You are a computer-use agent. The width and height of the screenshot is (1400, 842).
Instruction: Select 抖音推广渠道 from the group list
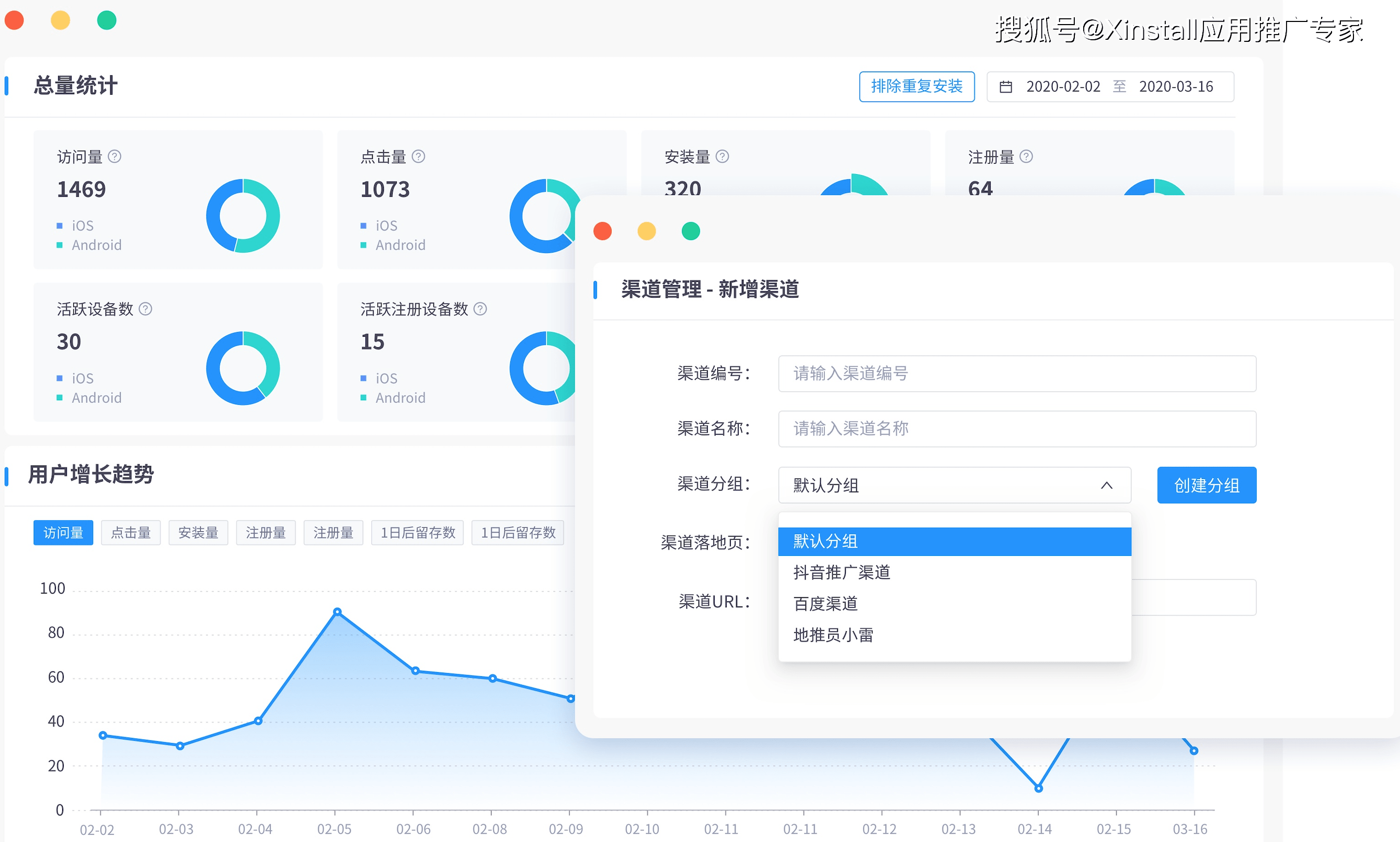[842, 573]
